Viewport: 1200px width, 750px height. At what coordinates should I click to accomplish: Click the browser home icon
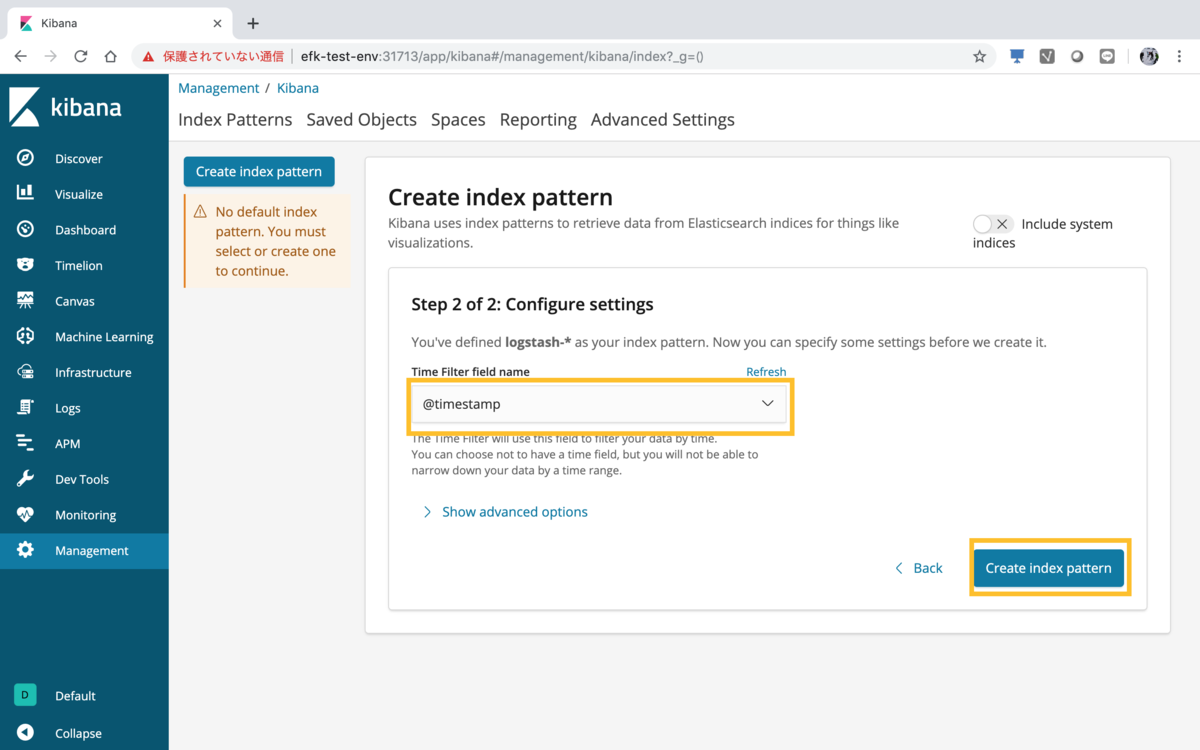coord(111,57)
